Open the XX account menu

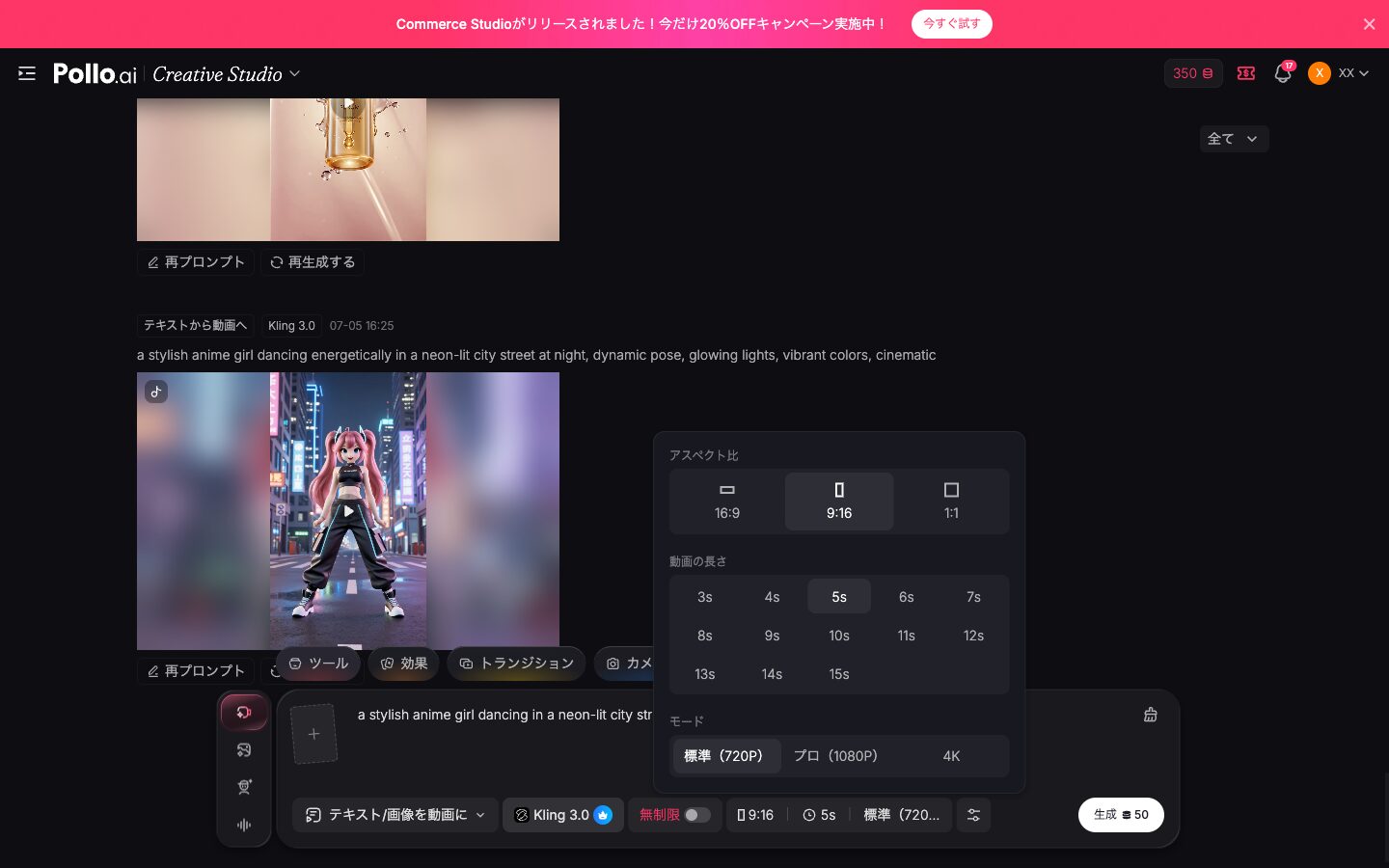[x=1353, y=73]
